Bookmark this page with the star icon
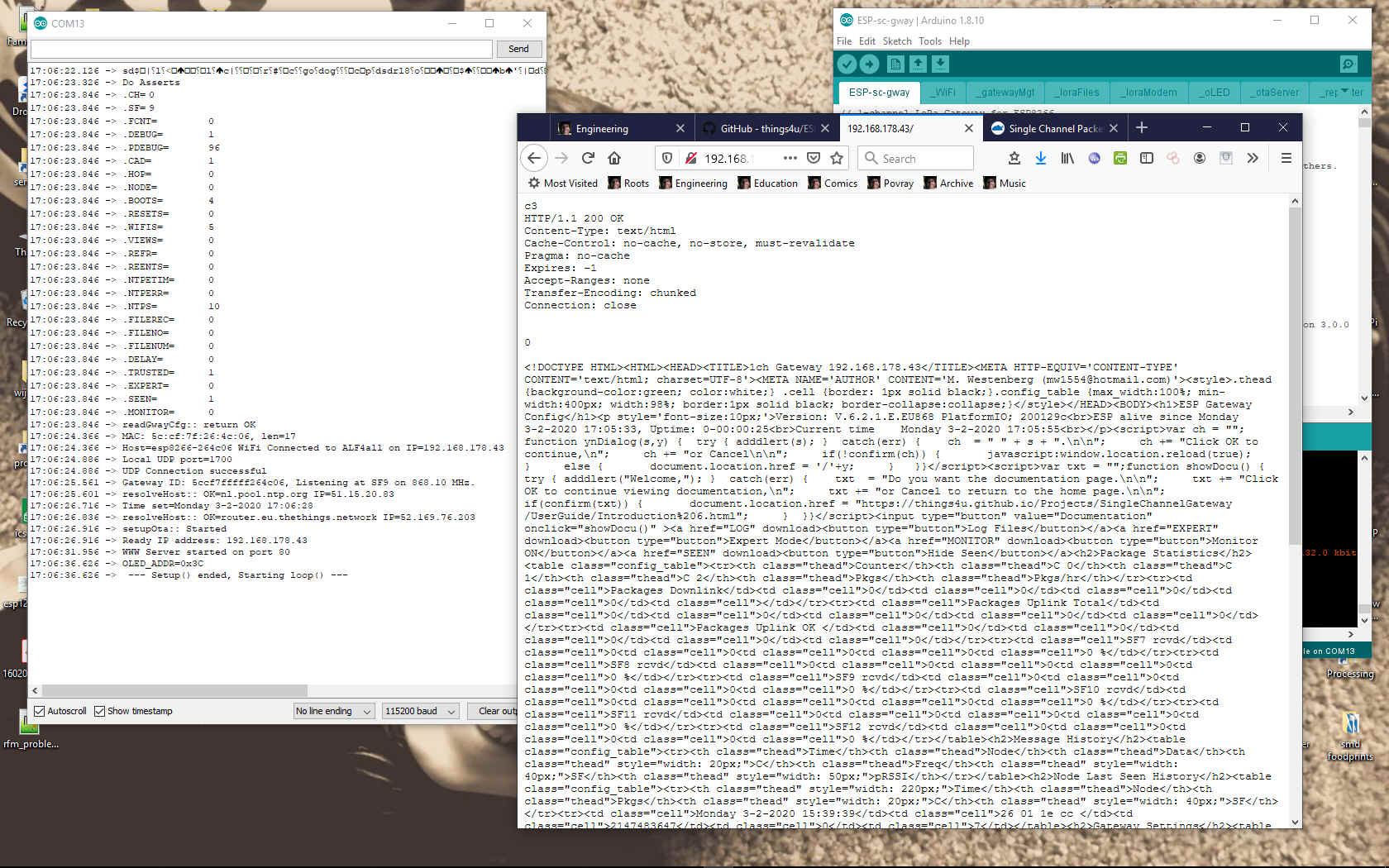The image size is (1389, 868). click(x=837, y=158)
